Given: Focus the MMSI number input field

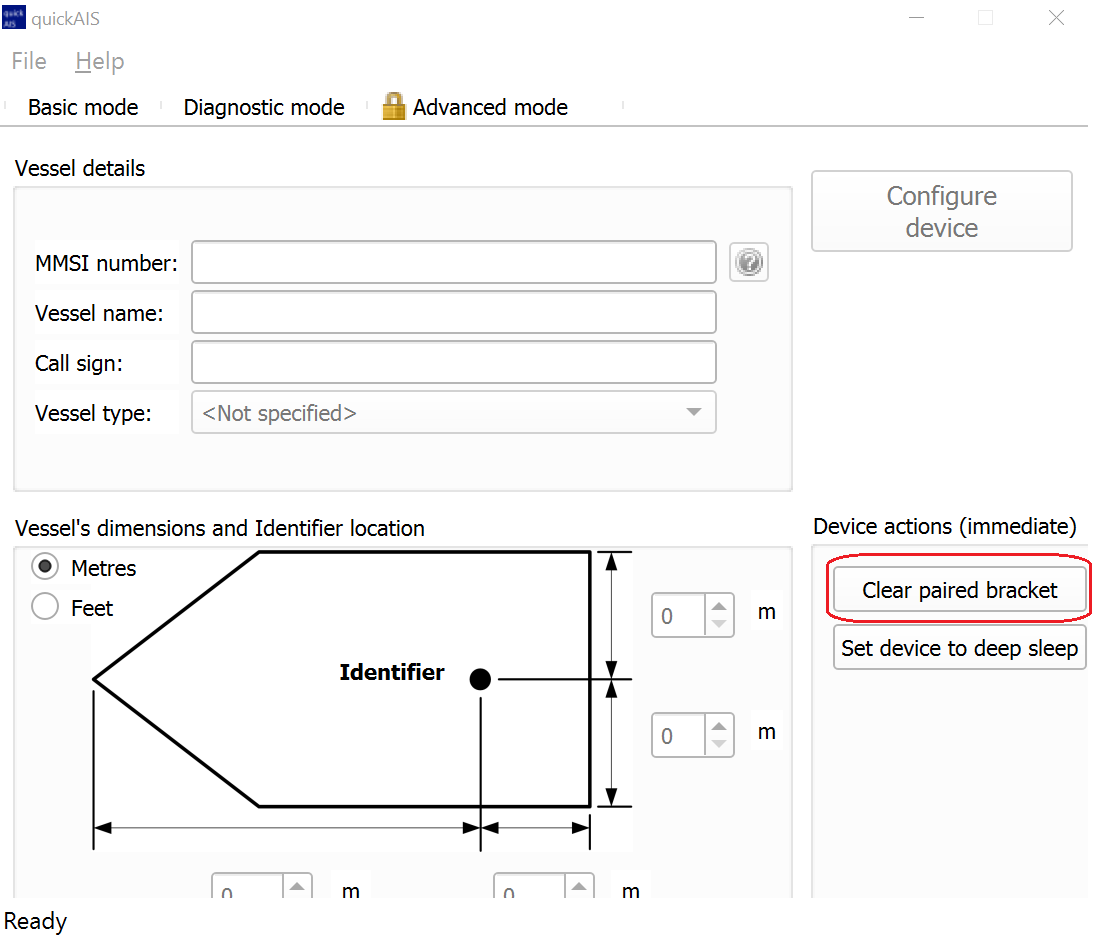Looking at the screenshot, I should pyautogui.click(x=453, y=263).
